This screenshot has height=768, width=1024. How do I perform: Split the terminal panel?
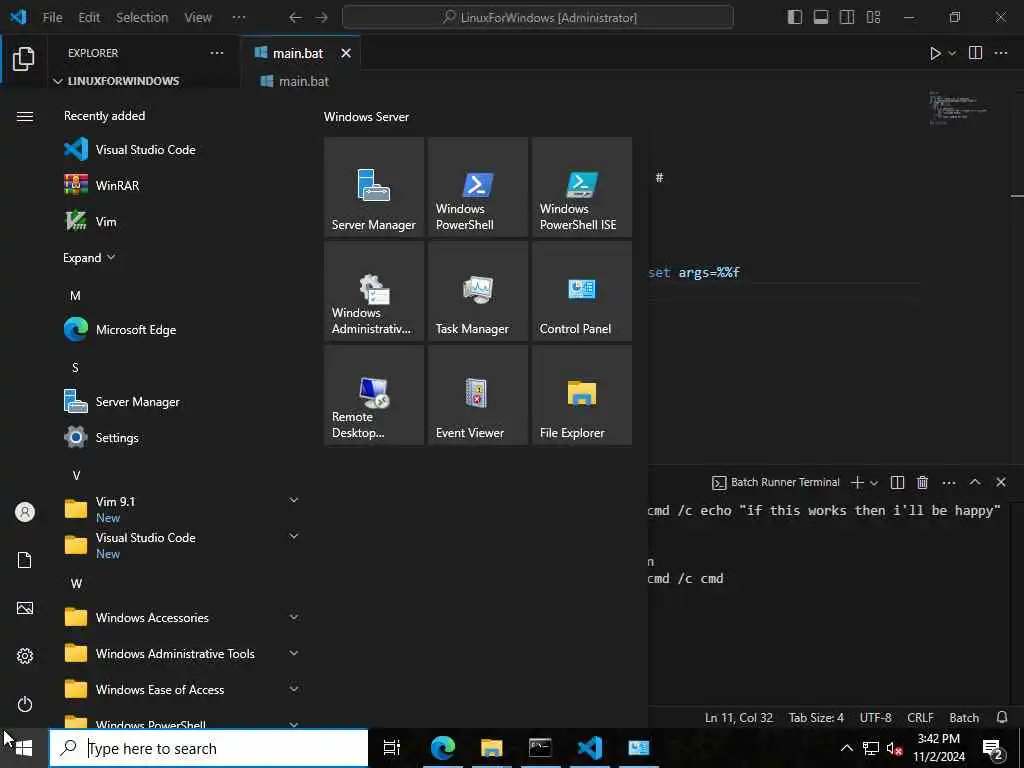(x=897, y=482)
